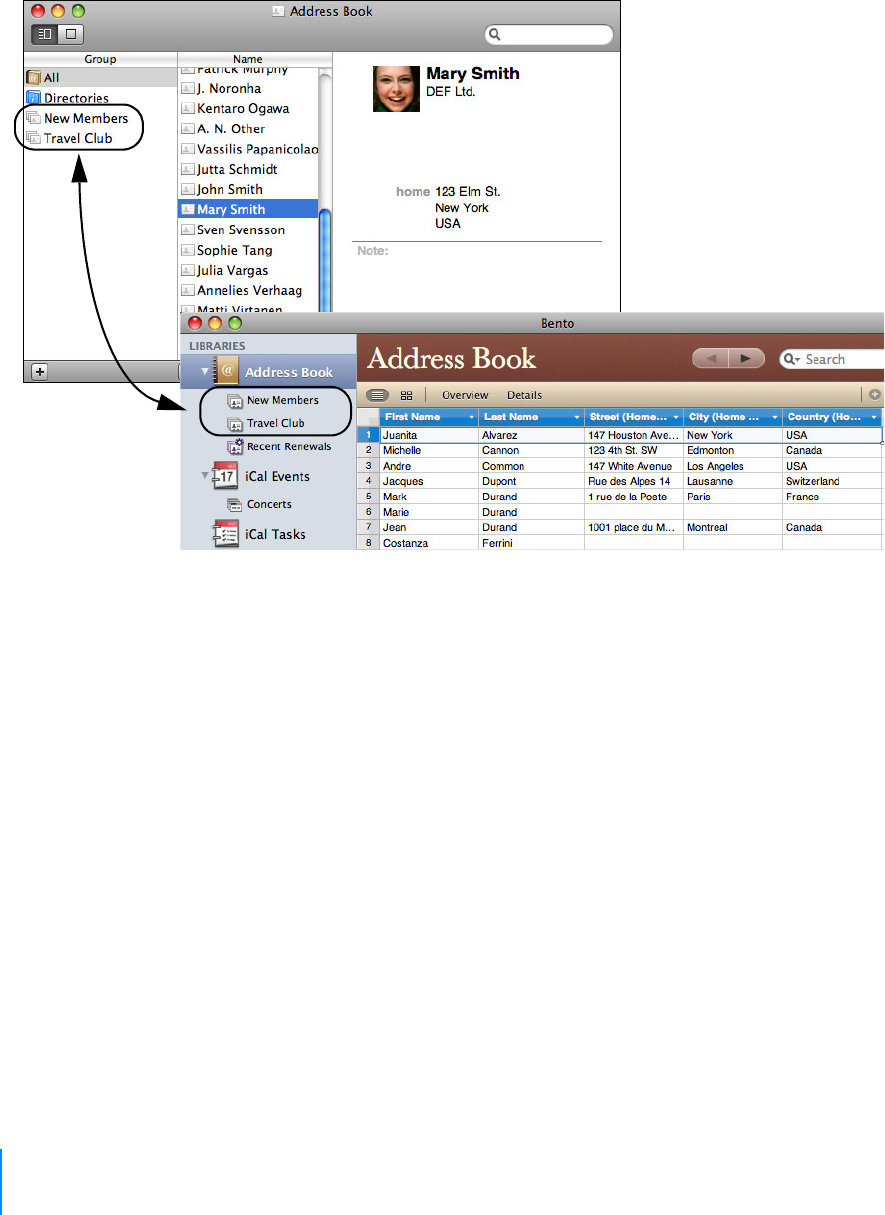Select the iCal Tasks library
The width and height of the screenshot is (885, 1215).
point(275,534)
